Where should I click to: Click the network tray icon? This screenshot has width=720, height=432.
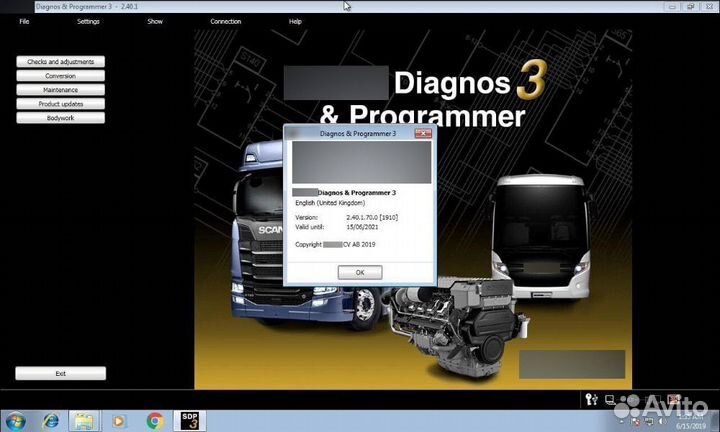(649, 421)
